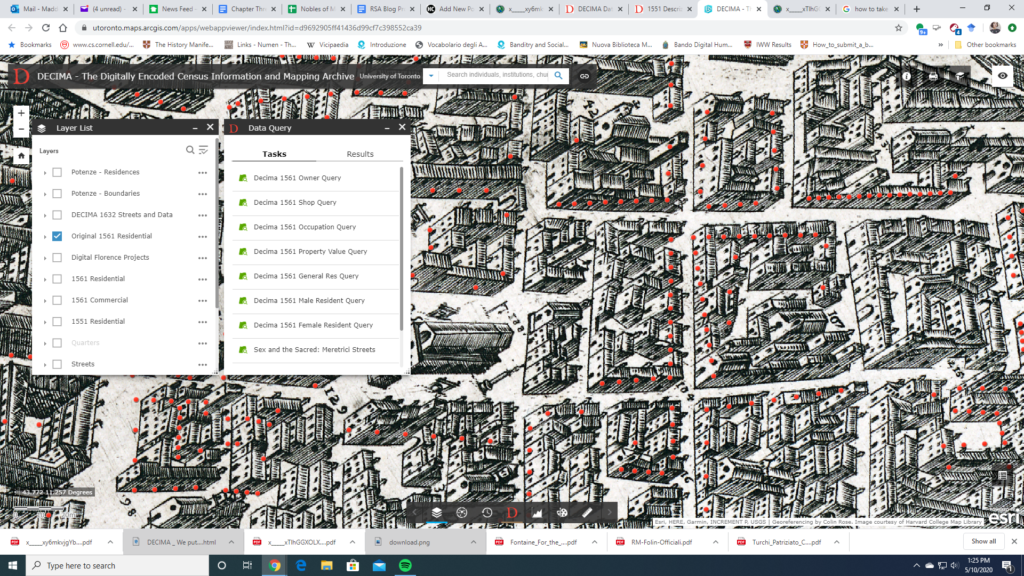Expand the DECIMA 1632 Streets and Data layer
This screenshot has width=1024, height=576.
click(45, 215)
